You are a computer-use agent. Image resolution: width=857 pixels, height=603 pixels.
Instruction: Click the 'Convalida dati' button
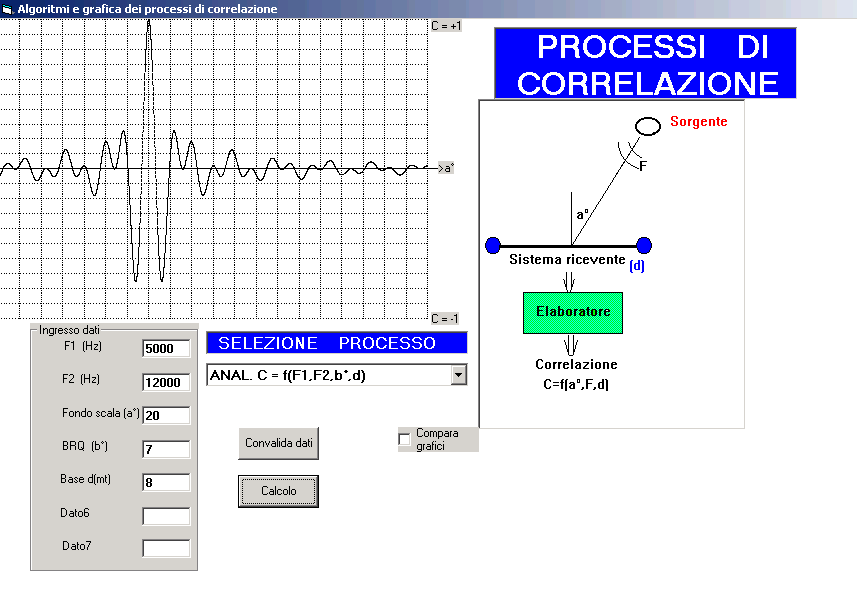[x=278, y=443]
